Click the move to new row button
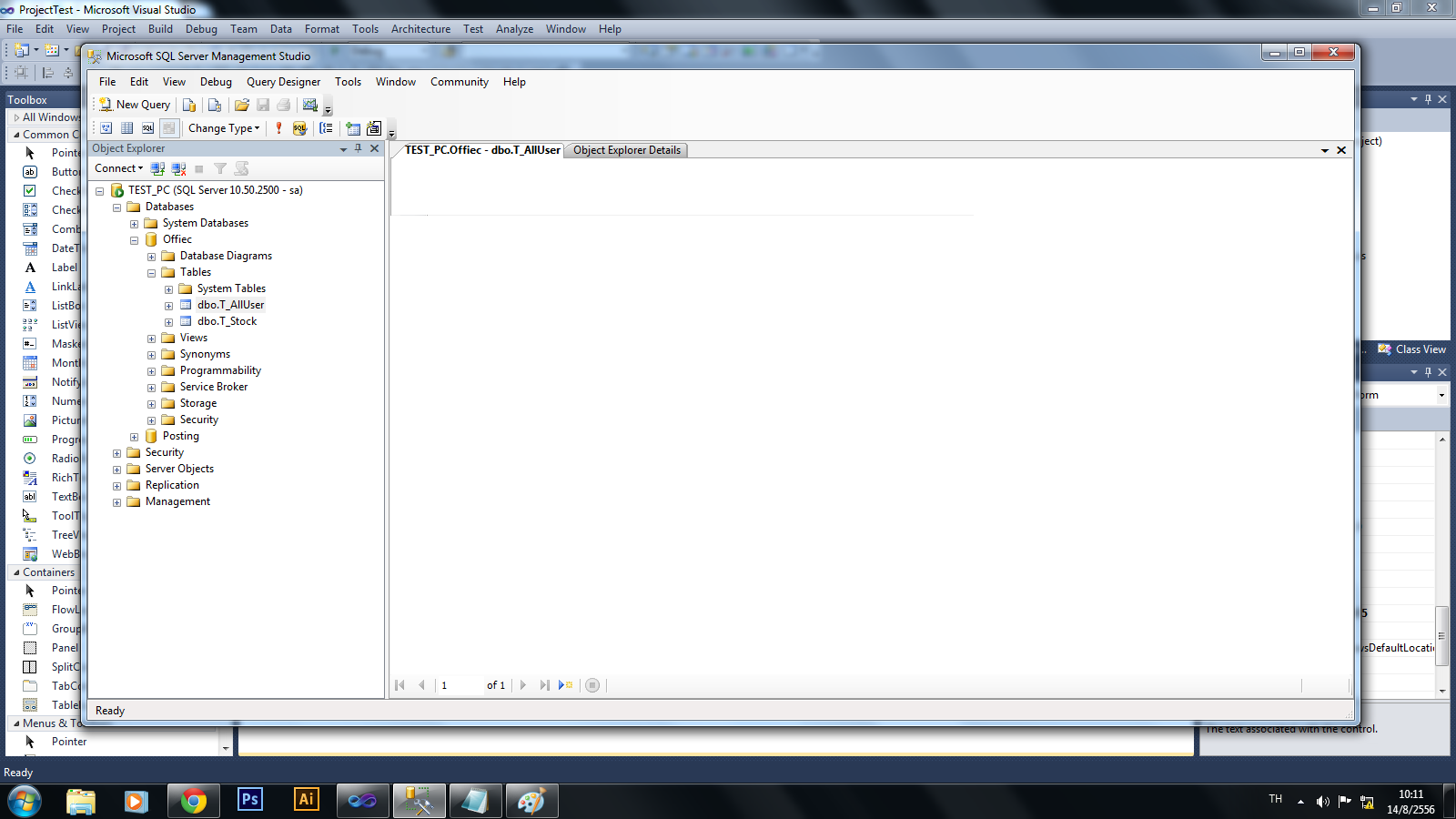This screenshot has width=1456, height=819. [565, 685]
